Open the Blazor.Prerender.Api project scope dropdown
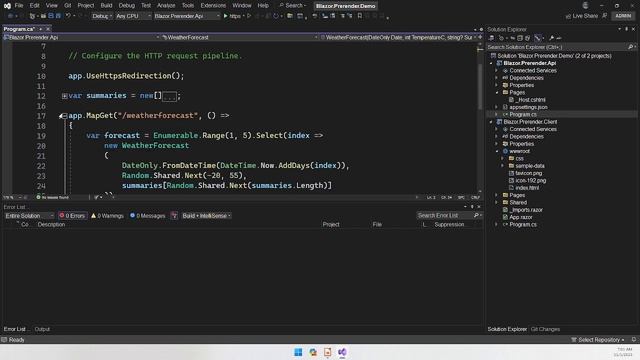 pos(81,37)
